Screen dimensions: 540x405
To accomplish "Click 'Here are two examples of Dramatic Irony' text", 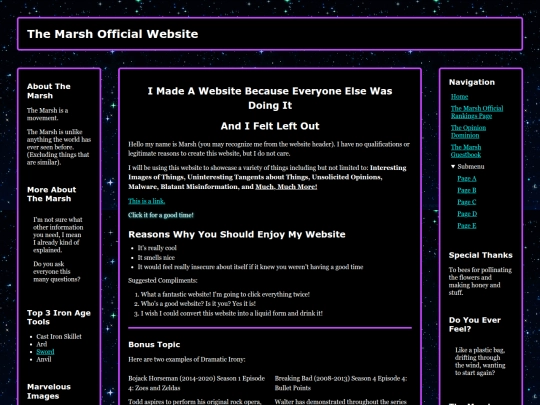I will pyautogui.click(x=187, y=359).
